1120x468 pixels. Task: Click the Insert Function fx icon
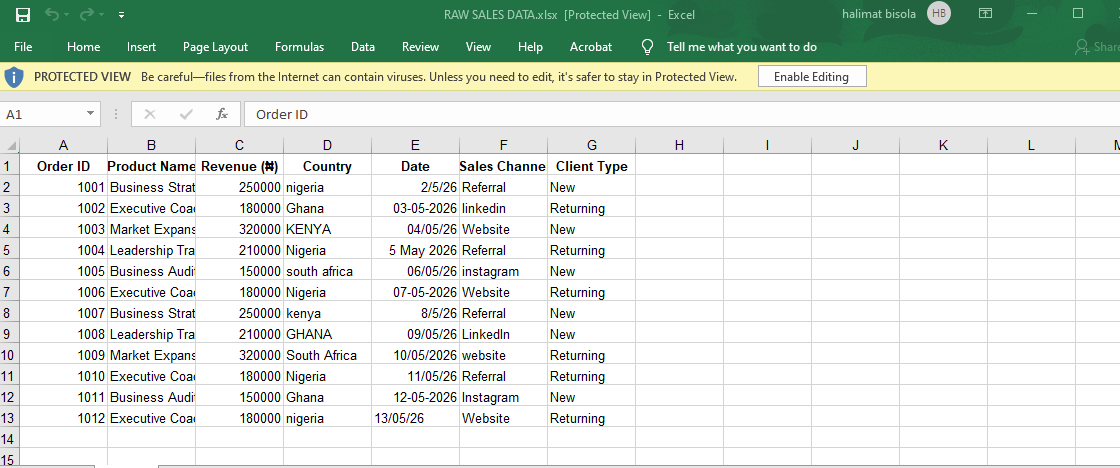[222, 114]
